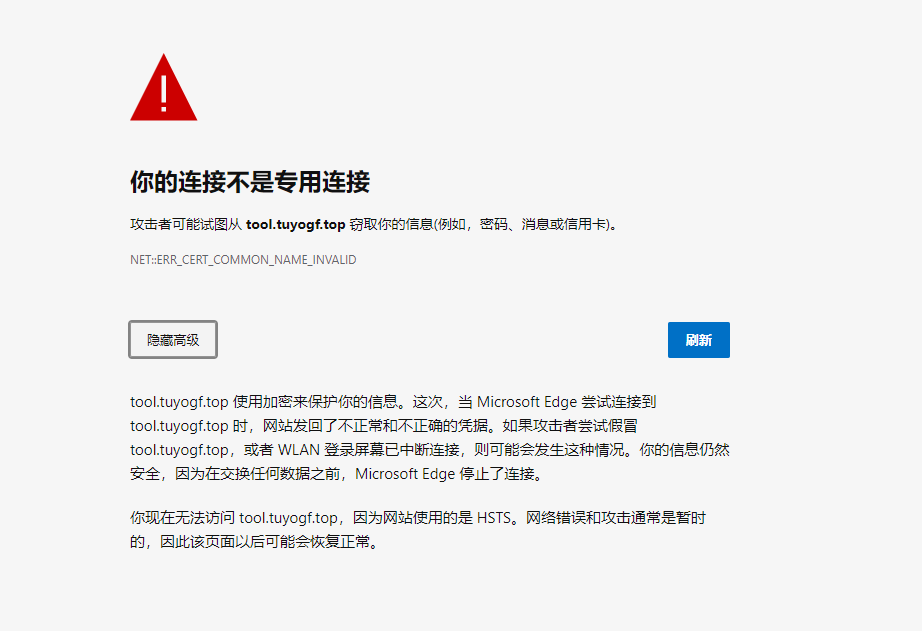Click tool.tuyogf.top before 或者 WLAN

coord(179,450)
